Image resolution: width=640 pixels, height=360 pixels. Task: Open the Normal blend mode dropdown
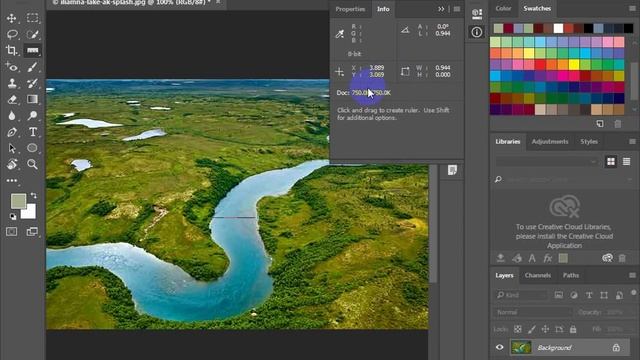pos(533,312)
